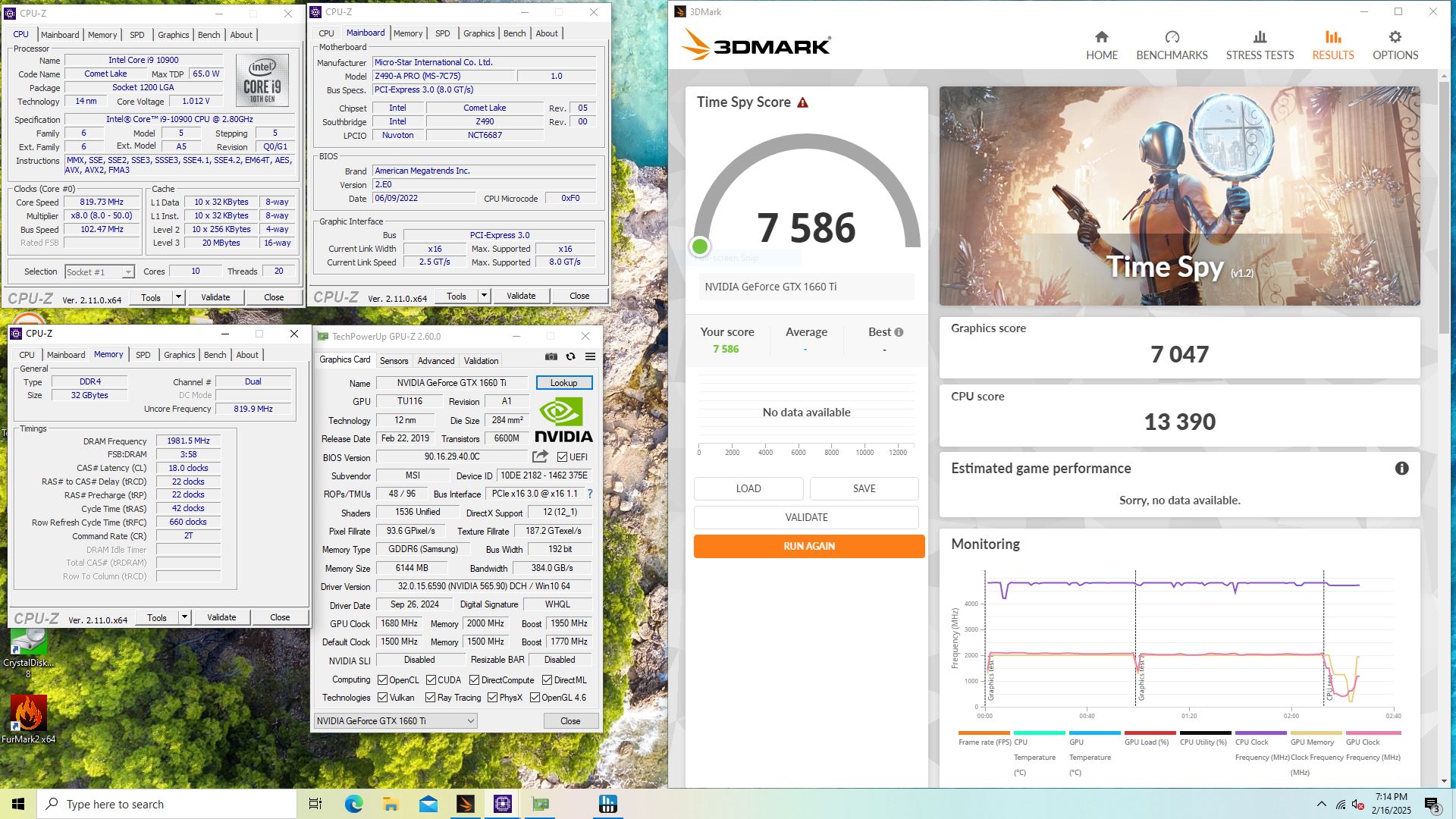
Task: Launch Microsoft Edge from taskbar
Action: 353,804
